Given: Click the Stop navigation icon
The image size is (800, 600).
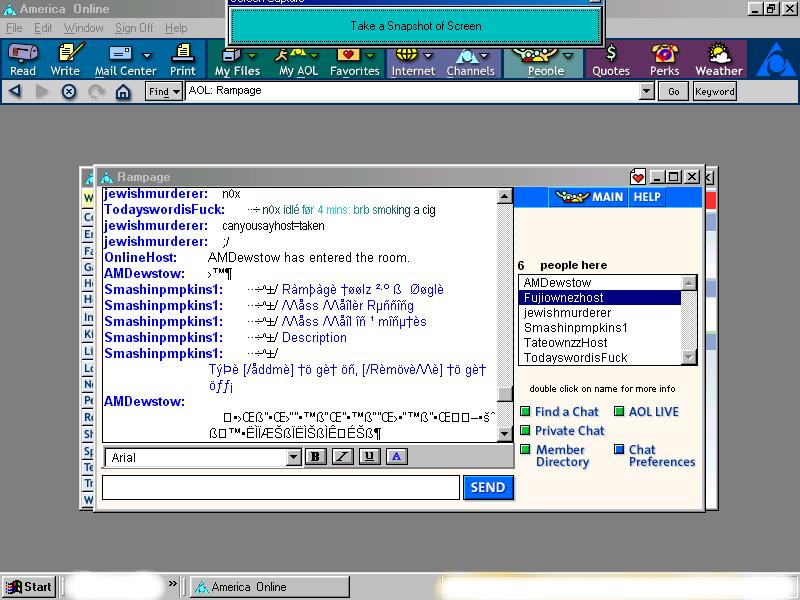Looking at the screenshot, I should (x=69, y=91).
